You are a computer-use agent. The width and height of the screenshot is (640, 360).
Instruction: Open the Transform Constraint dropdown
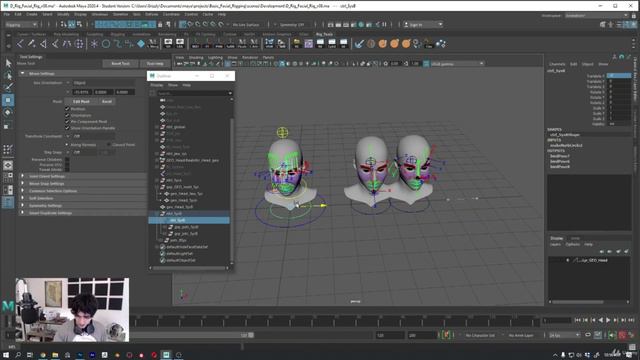93,136
